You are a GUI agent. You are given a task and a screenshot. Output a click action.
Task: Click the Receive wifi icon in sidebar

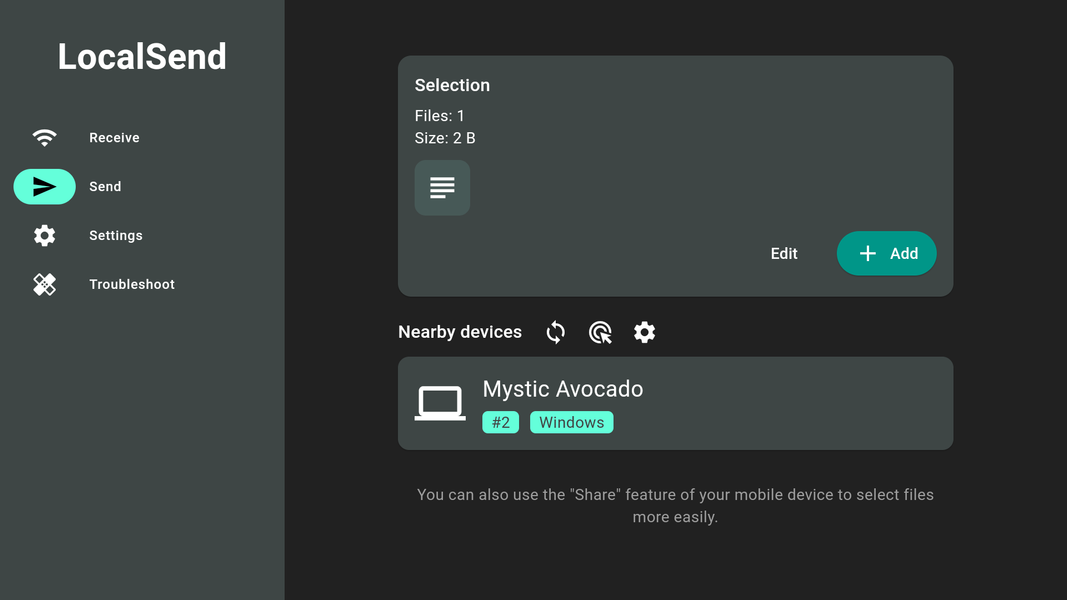tap(44, 138)
